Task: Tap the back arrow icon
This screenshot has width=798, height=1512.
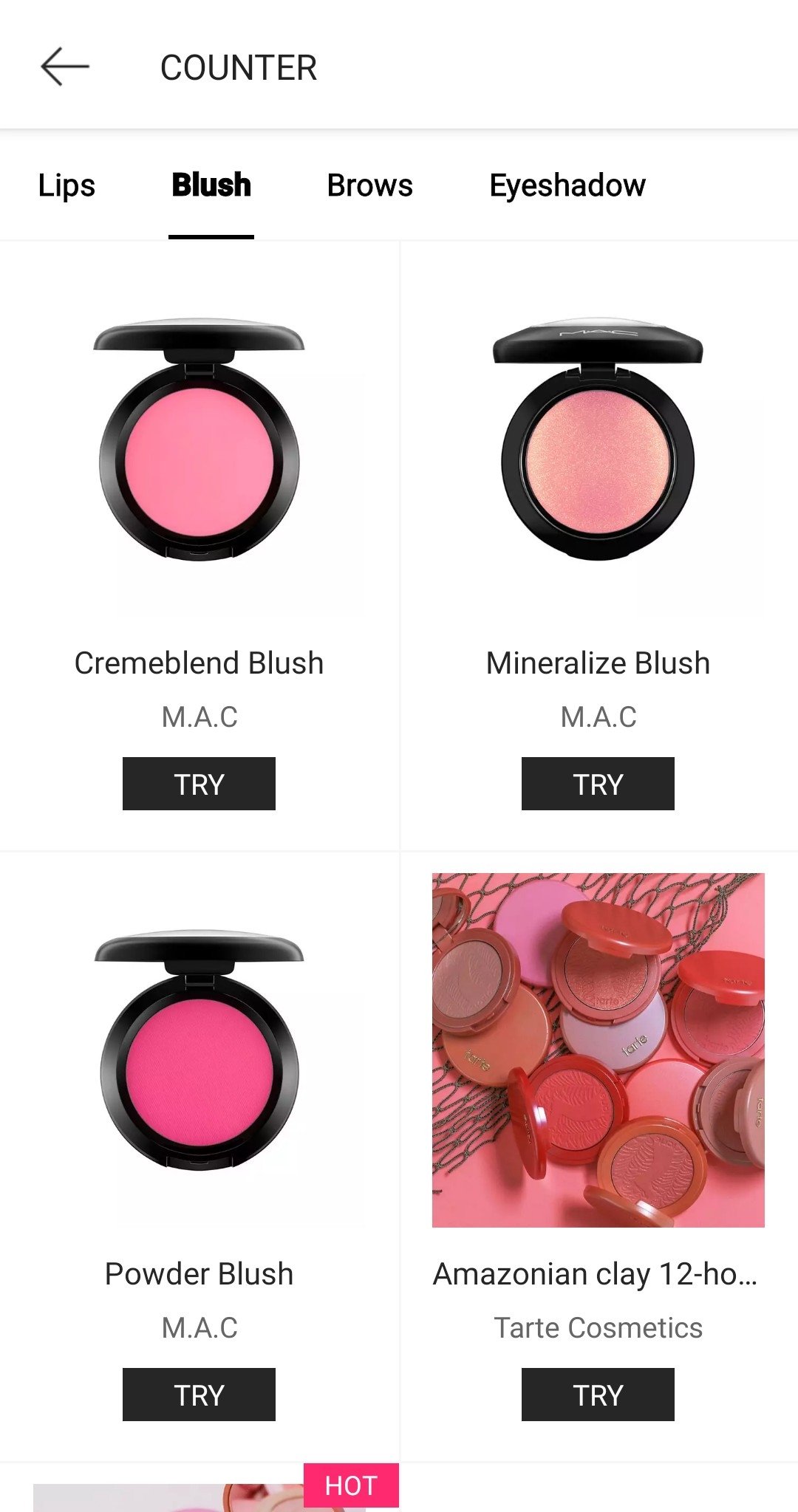Action: tap(65, 67)
